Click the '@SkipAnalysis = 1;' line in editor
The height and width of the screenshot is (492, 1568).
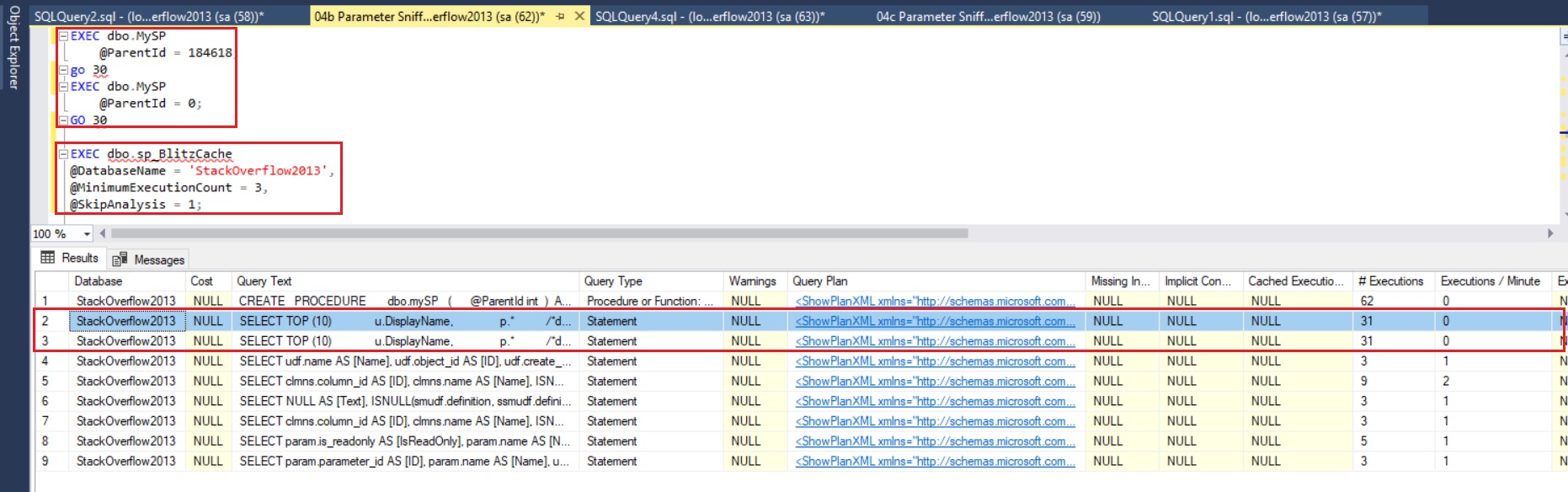(x=136, y=205)
